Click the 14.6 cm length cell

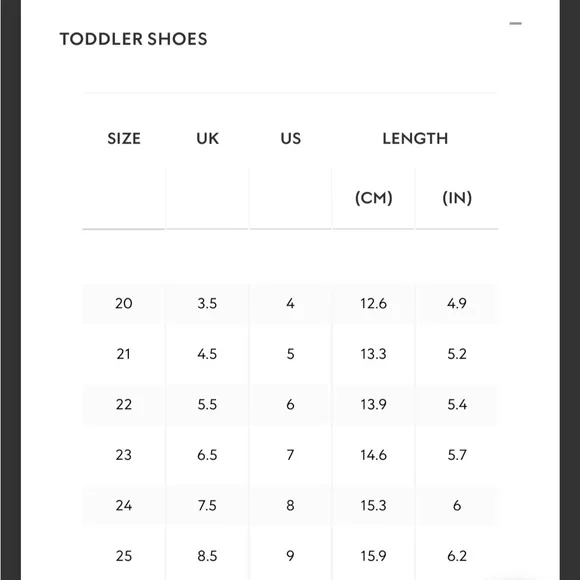tap(374, 455)
